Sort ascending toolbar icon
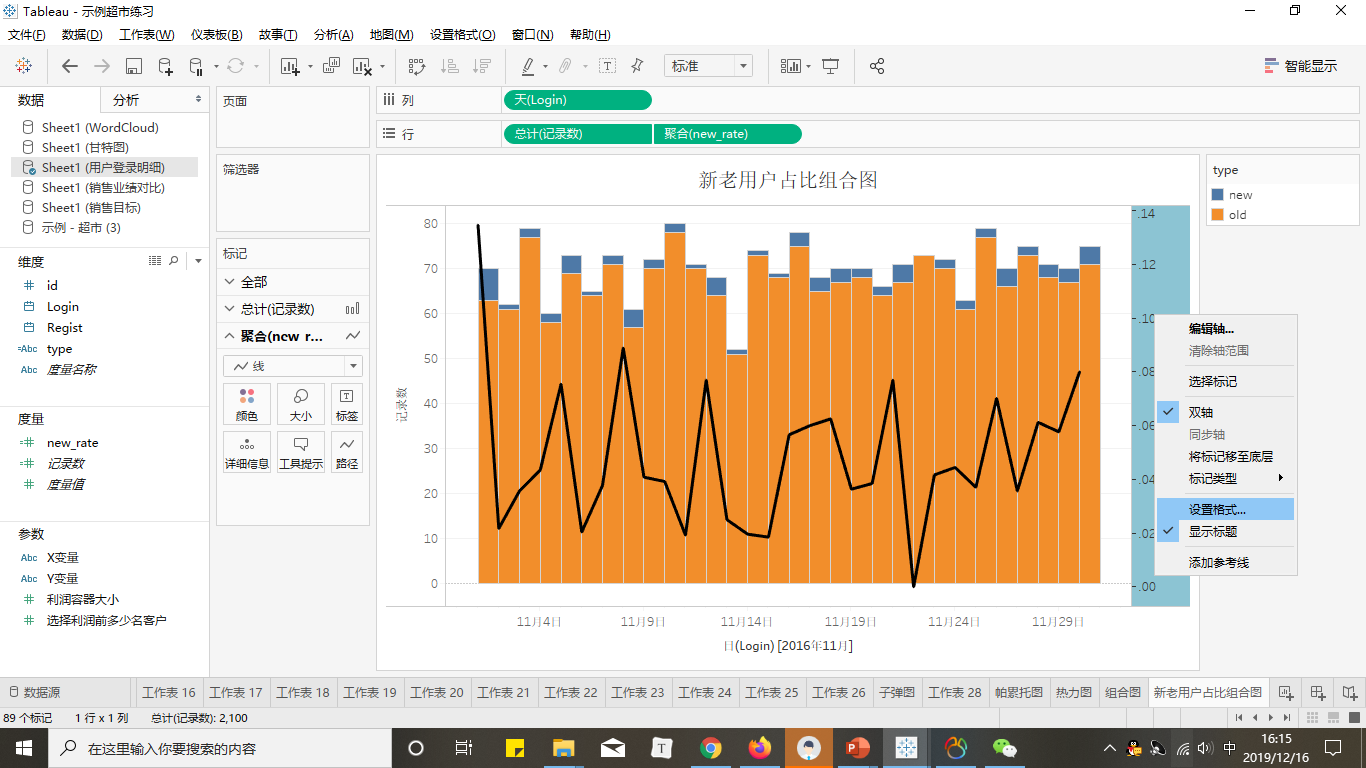This screenshot has width=1366, height=768. (x=450, y=66)
